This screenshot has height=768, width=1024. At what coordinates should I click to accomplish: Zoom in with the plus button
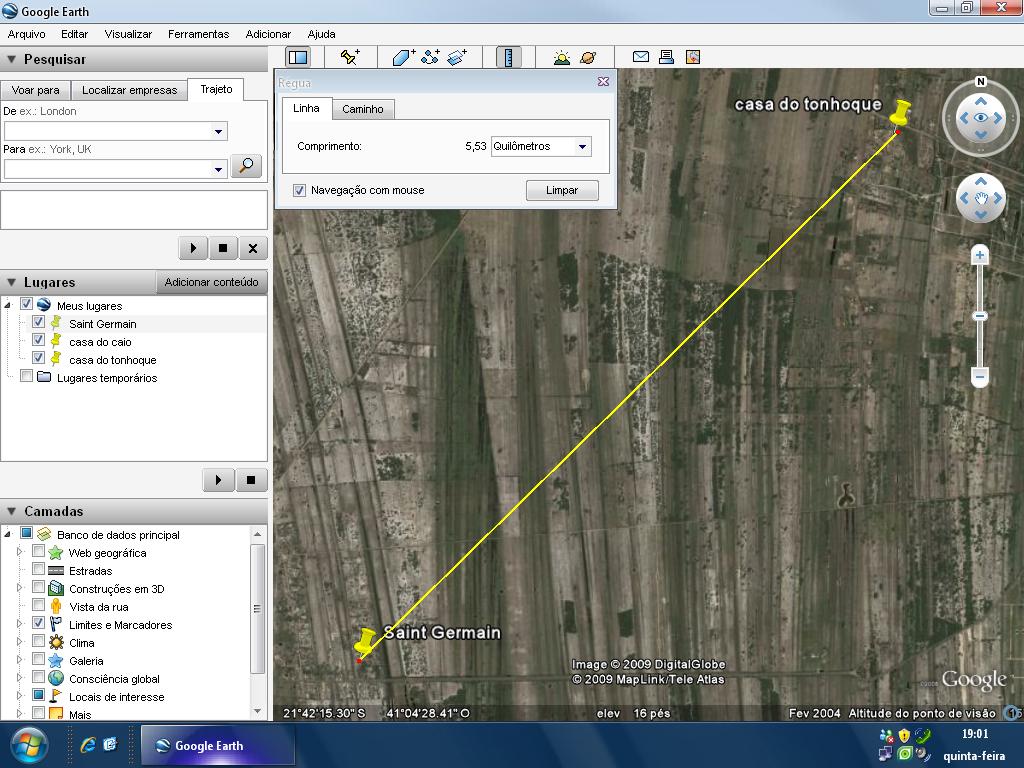[979, 255]
